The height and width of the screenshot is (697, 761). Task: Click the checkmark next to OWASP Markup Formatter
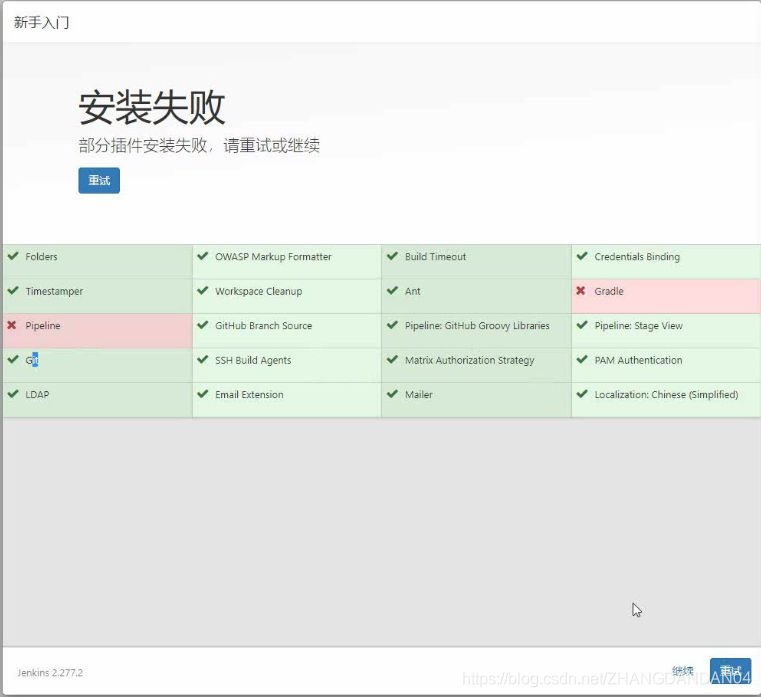203,256
